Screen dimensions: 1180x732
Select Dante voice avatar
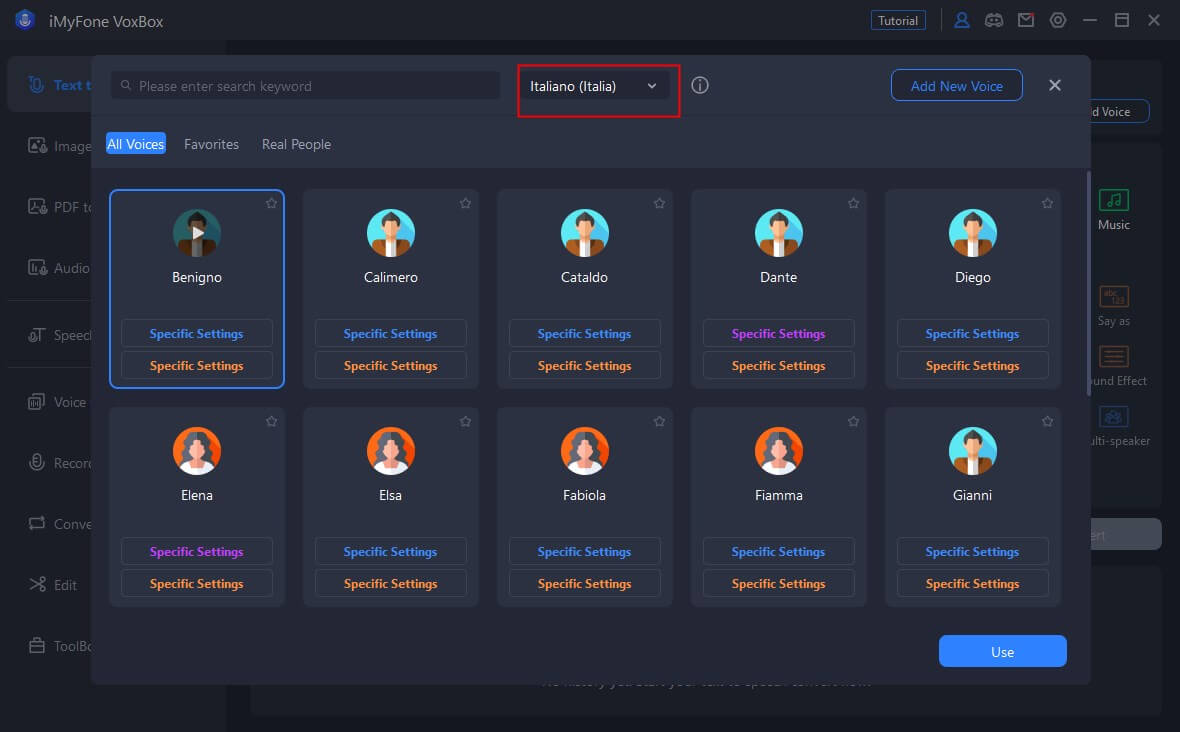click(x=778, y=232)
